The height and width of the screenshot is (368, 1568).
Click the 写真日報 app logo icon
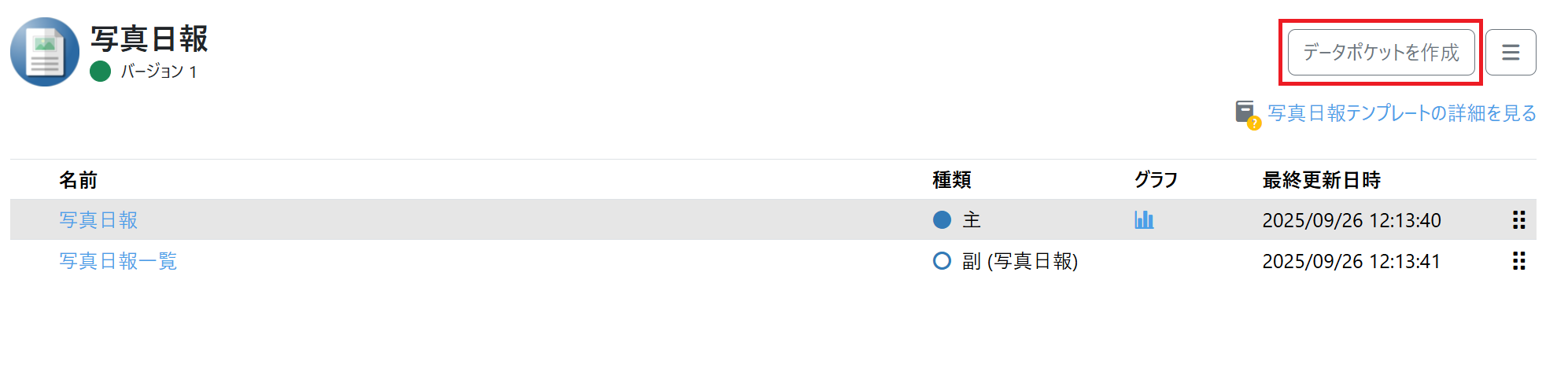(x=45, y=52)
